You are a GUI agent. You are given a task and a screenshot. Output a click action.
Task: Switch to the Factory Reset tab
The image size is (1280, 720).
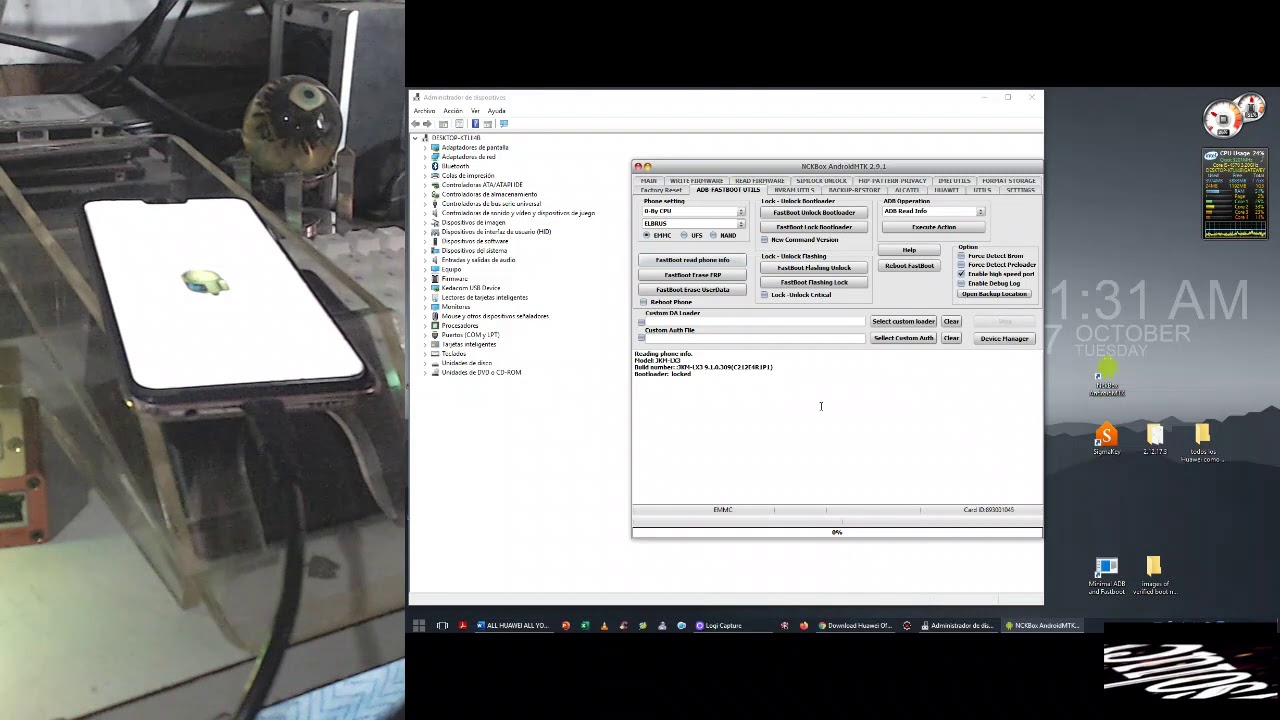point(661,190)
